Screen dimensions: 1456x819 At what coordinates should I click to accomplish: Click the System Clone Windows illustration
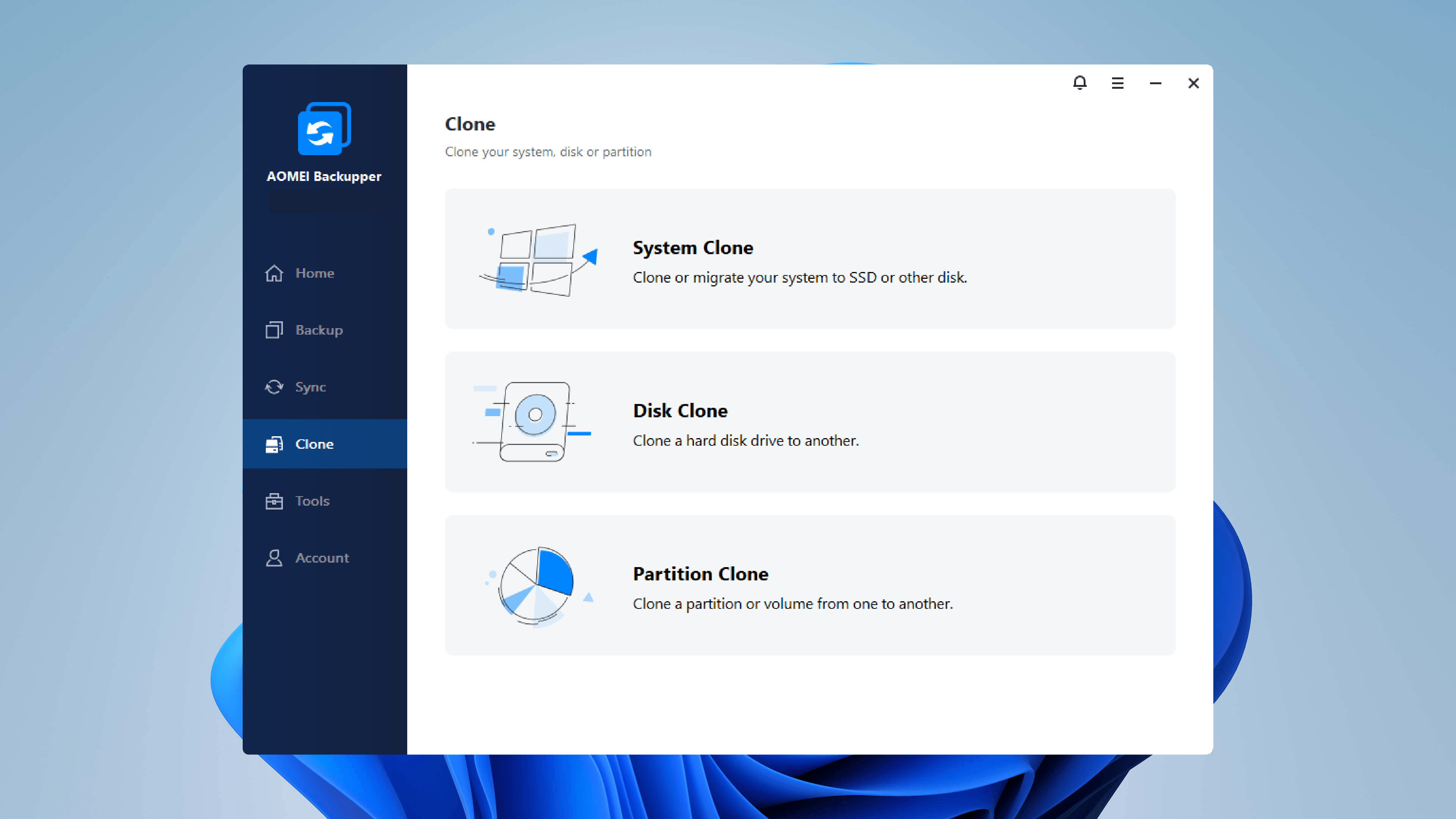537,260
